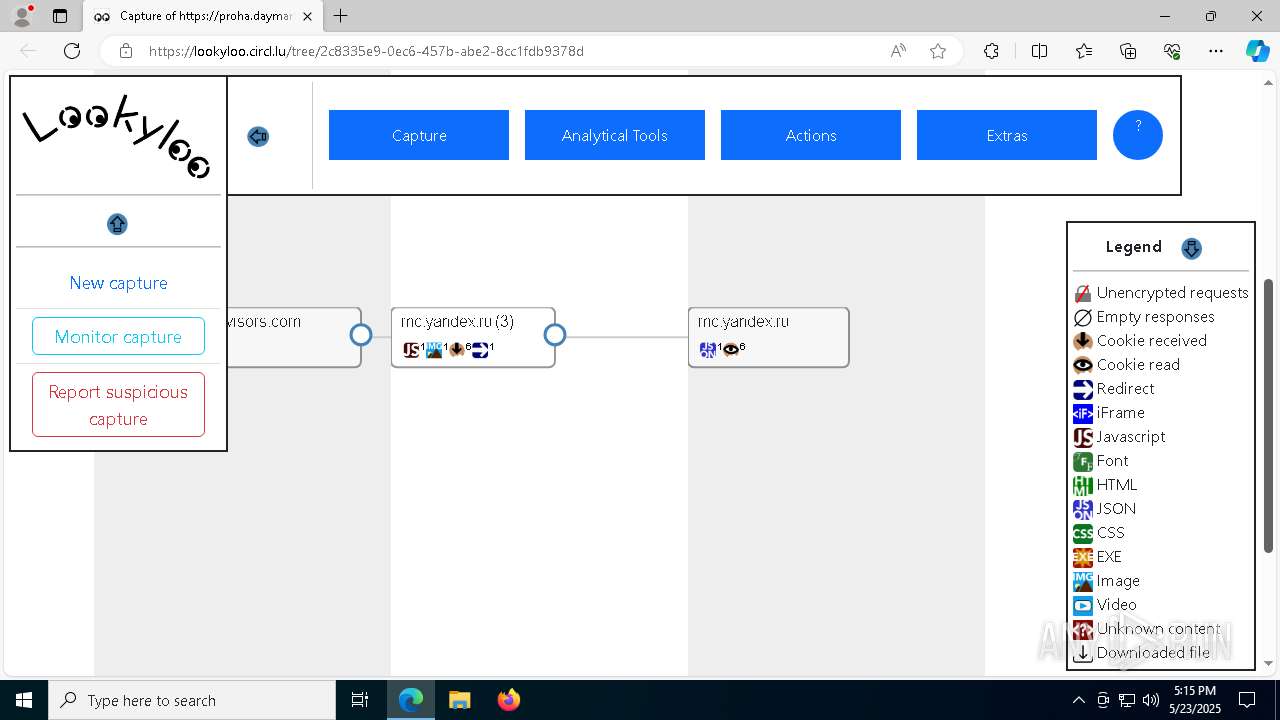Image resolution: width=1280 pixels, height=720 pixels.
Task: Open Browser essentials heart icon
Action: click(1172, 51)
